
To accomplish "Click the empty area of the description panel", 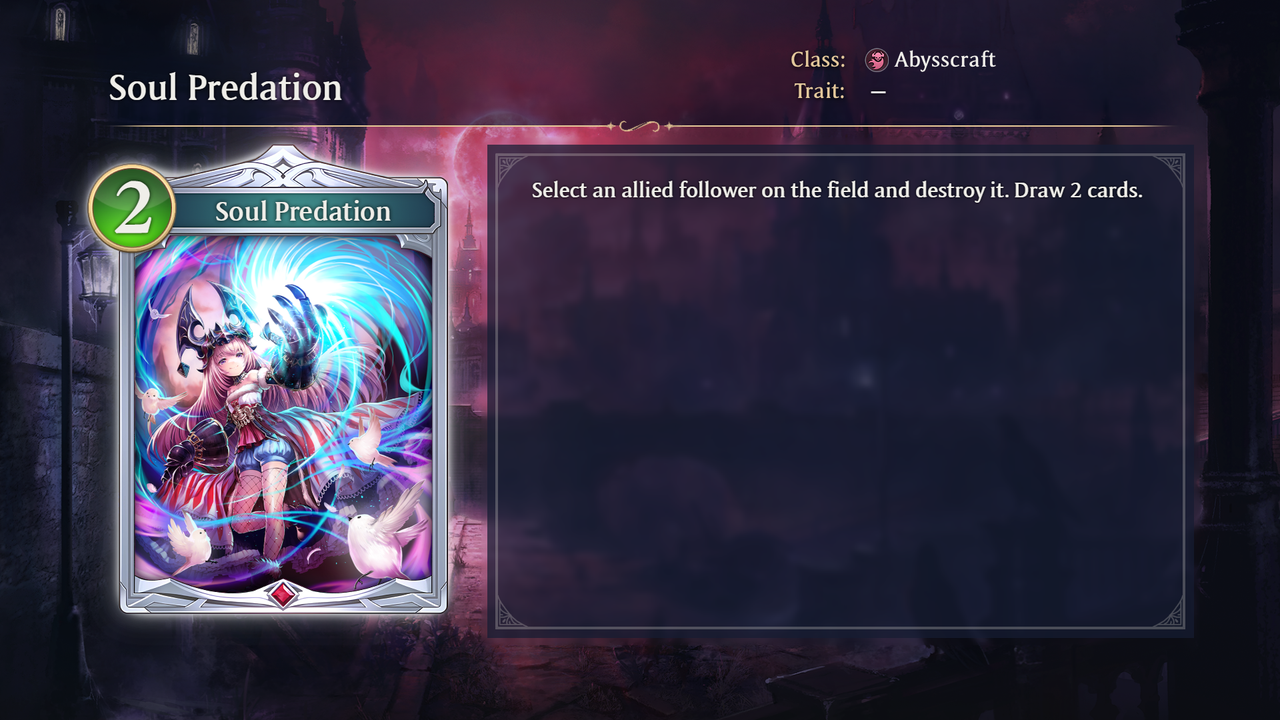I will (840, 420).
